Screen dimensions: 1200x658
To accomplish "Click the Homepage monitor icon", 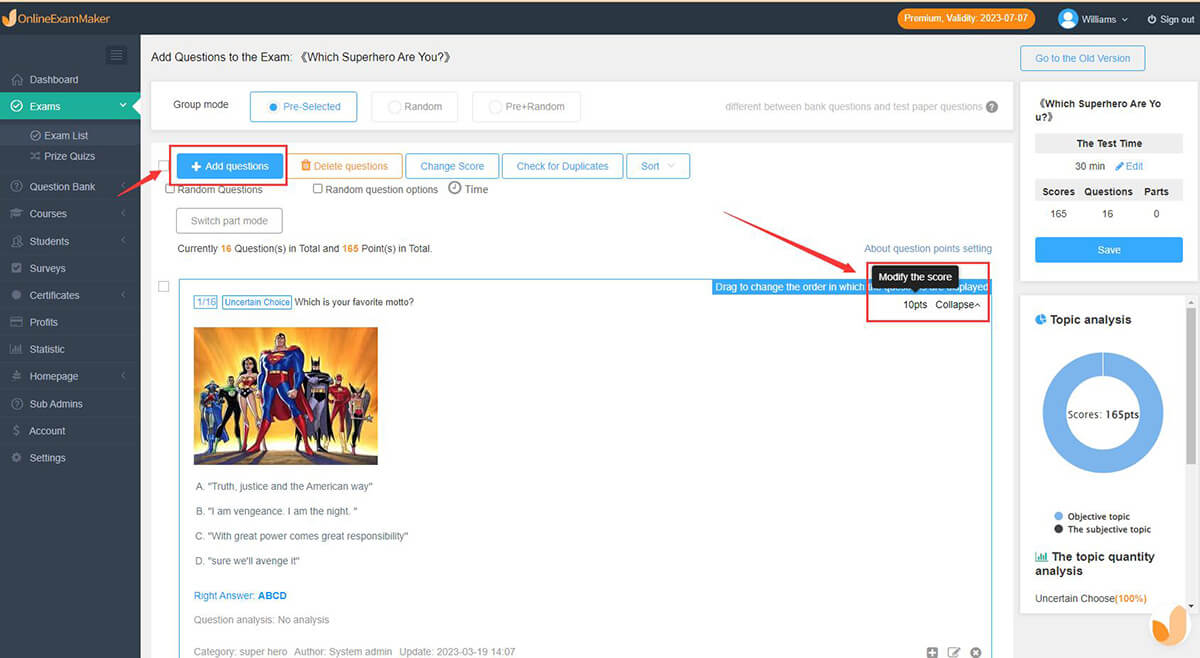I will (x=17, y=376).
